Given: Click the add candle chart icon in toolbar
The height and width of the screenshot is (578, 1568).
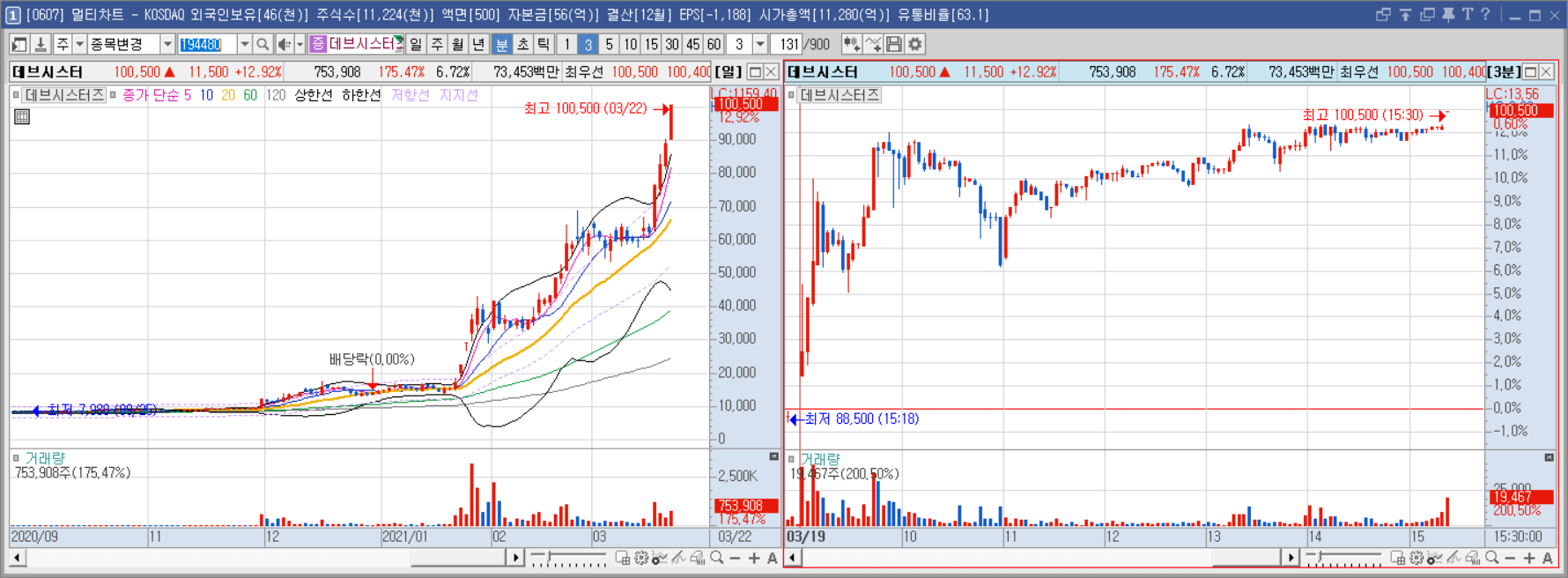Looking at the screenshot, I should (851, 44).
